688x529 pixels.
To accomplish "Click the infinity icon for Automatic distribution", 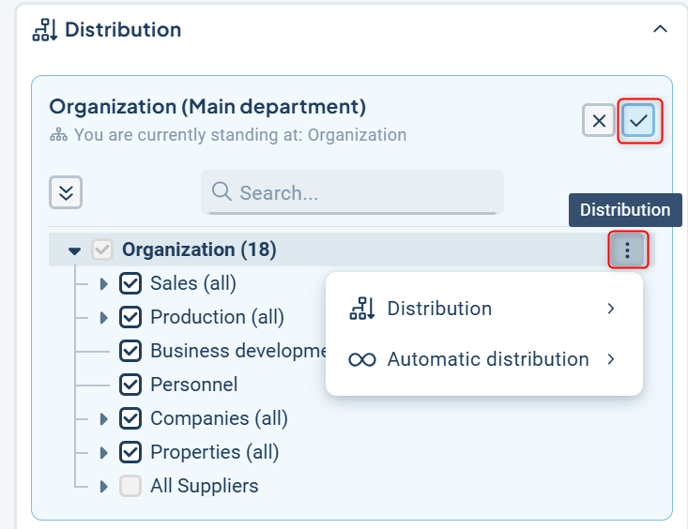I will 362,359.
